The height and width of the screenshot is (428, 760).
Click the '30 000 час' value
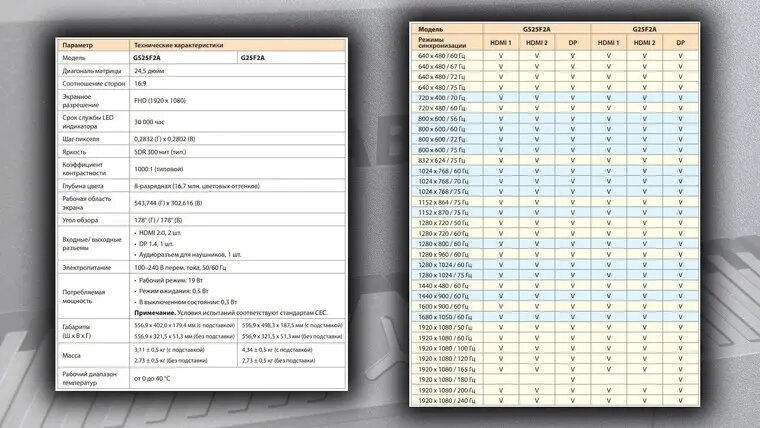coord(149,122)
